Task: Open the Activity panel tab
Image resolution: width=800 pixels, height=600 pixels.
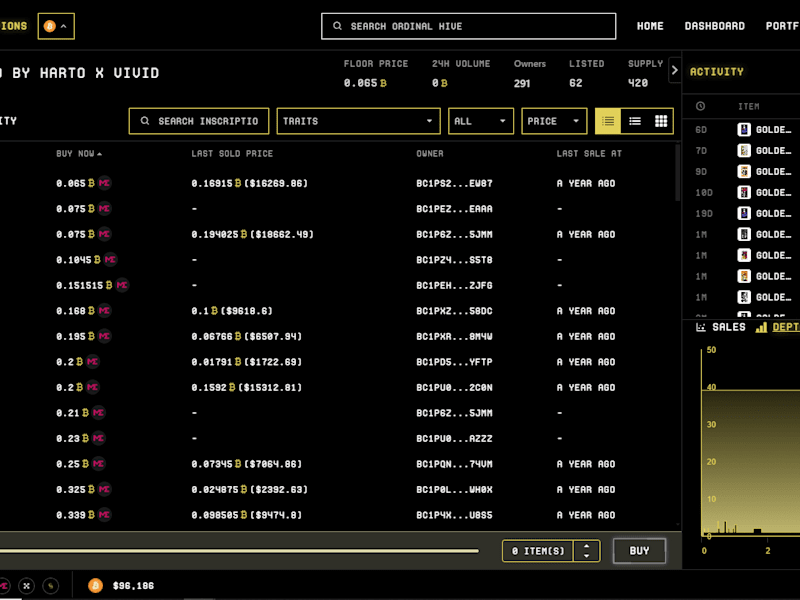Action: pyautogui.click(x=716, y=72)
